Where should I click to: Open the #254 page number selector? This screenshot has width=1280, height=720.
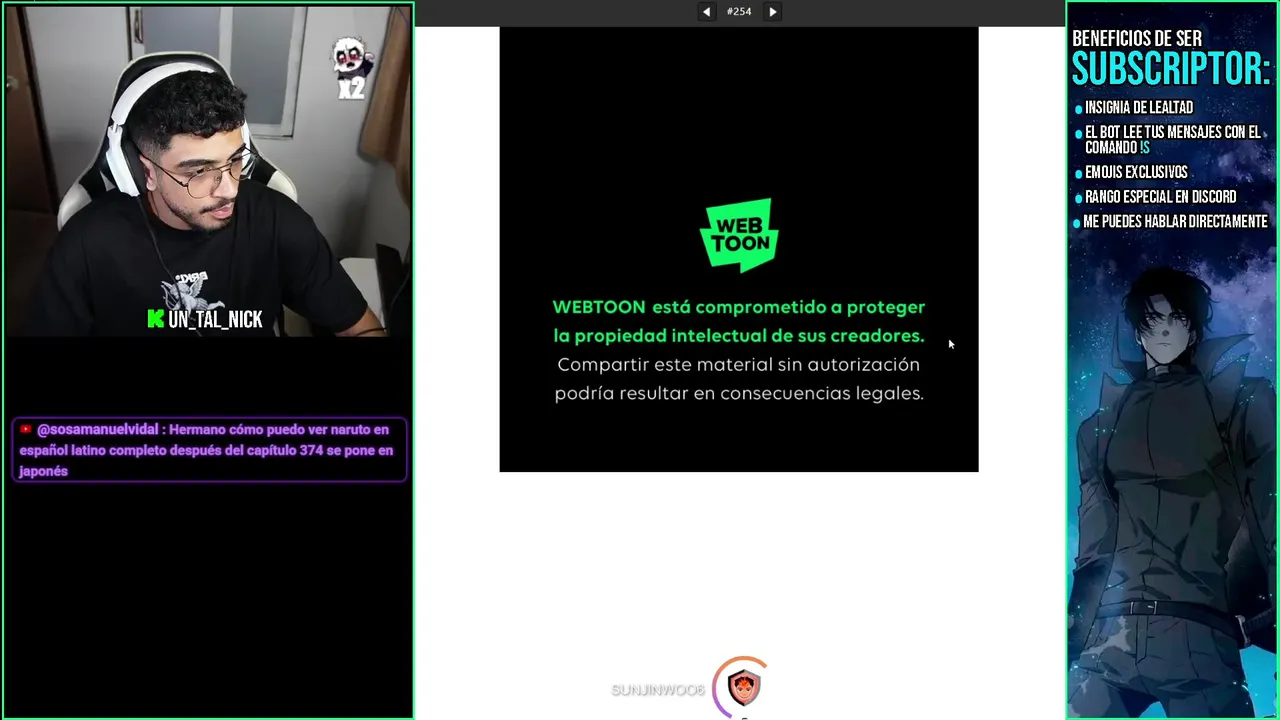739,12
